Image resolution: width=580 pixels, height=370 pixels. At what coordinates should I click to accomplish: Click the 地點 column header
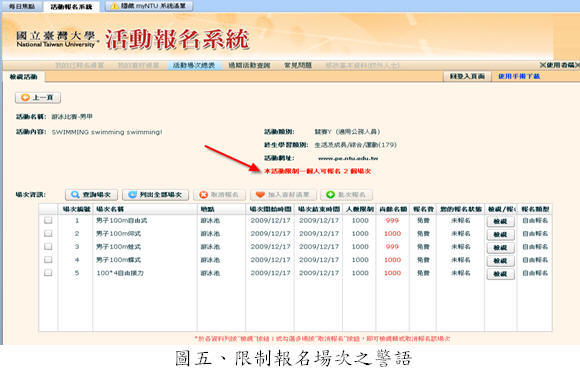tap(222, 209)
